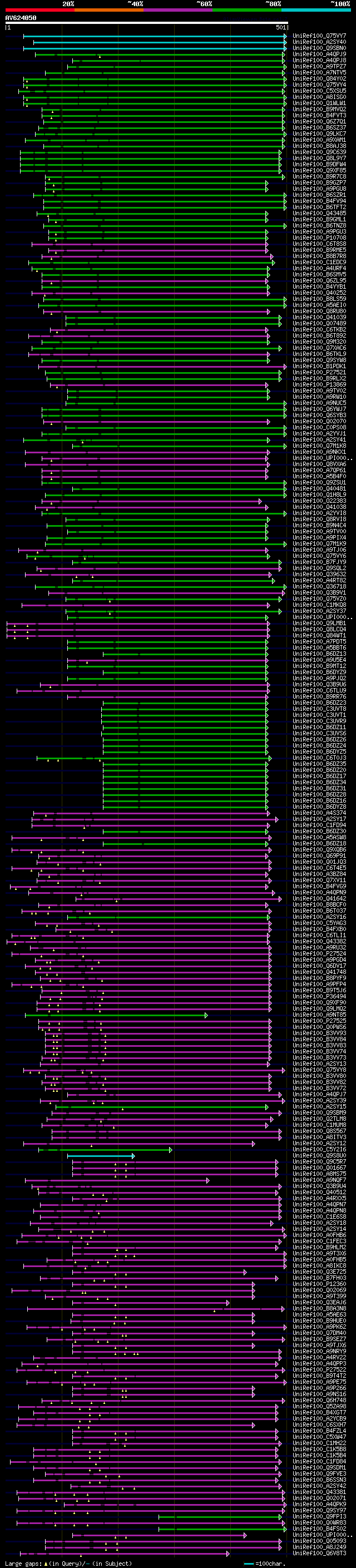Open hit UniRef100_A5AE63
356x1568 pixels.
(319, 1314)
